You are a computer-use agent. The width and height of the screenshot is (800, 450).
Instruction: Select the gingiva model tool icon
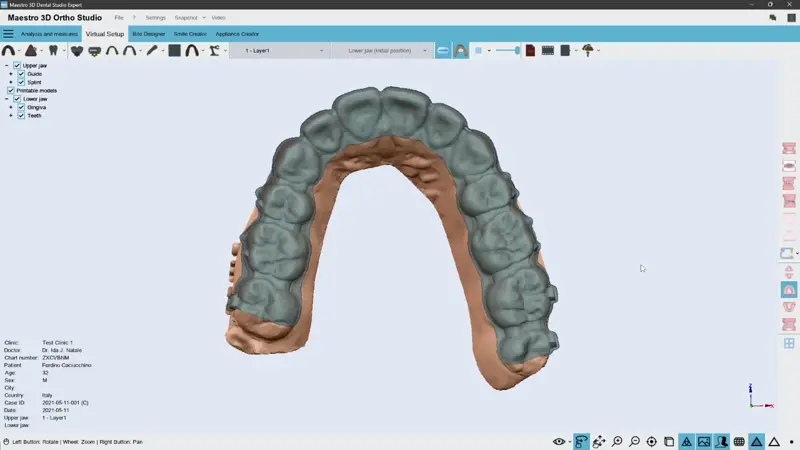(x=31, y=51)
